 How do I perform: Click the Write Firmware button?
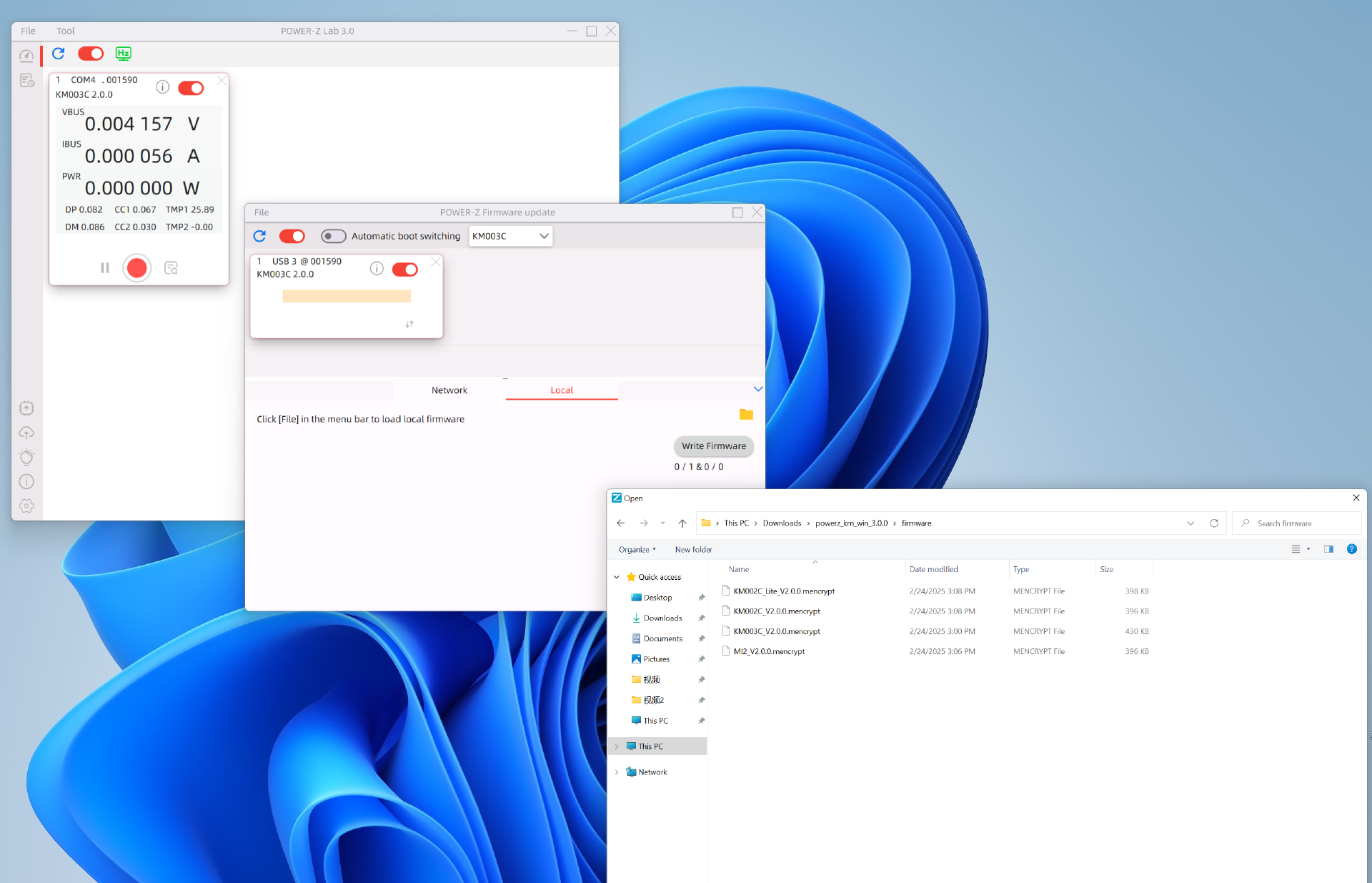(713, 446)
